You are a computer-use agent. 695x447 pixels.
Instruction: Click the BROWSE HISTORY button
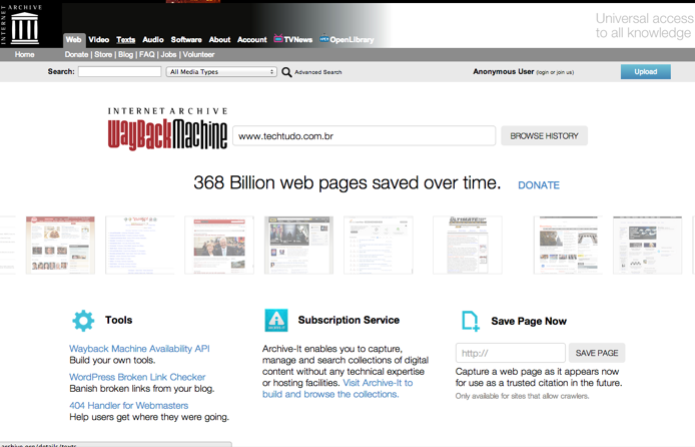[544, 136]
